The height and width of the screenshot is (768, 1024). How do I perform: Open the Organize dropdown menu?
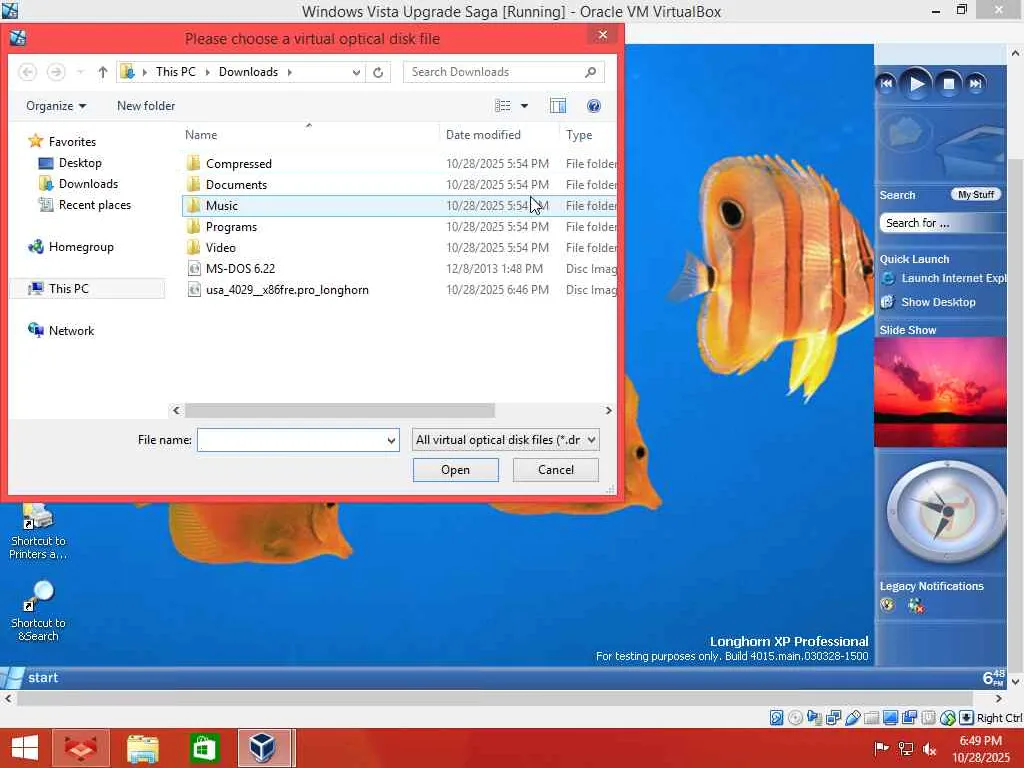coord(56,106)
